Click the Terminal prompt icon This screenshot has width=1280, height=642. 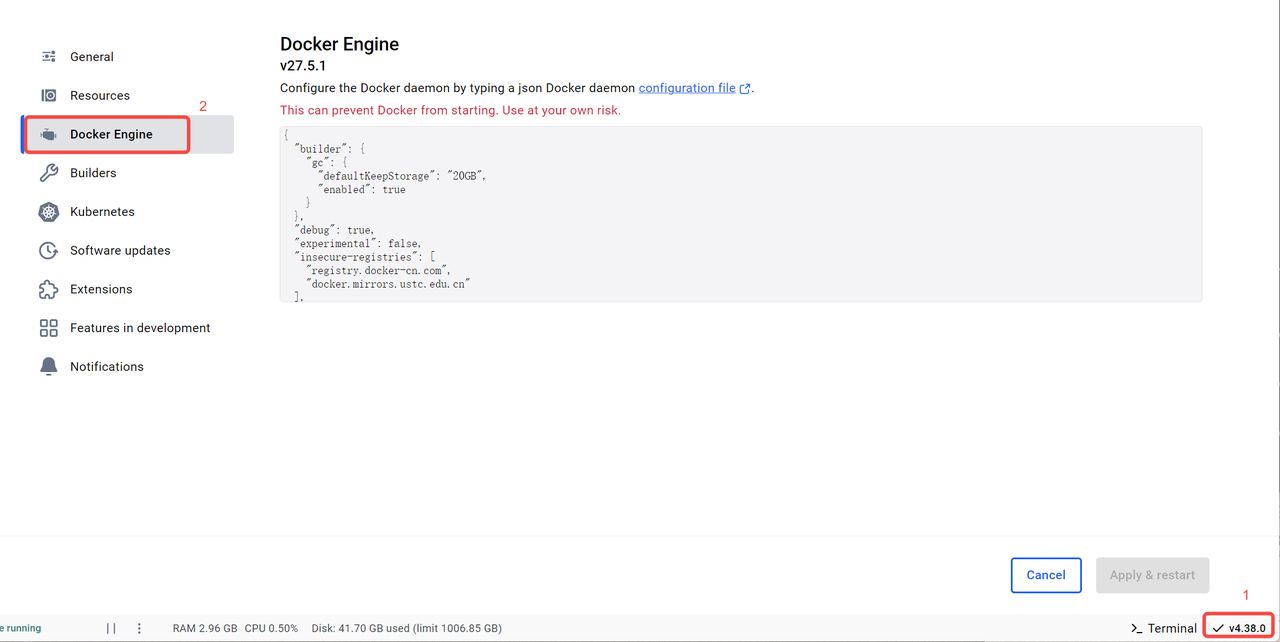[x=1136, y=628]
